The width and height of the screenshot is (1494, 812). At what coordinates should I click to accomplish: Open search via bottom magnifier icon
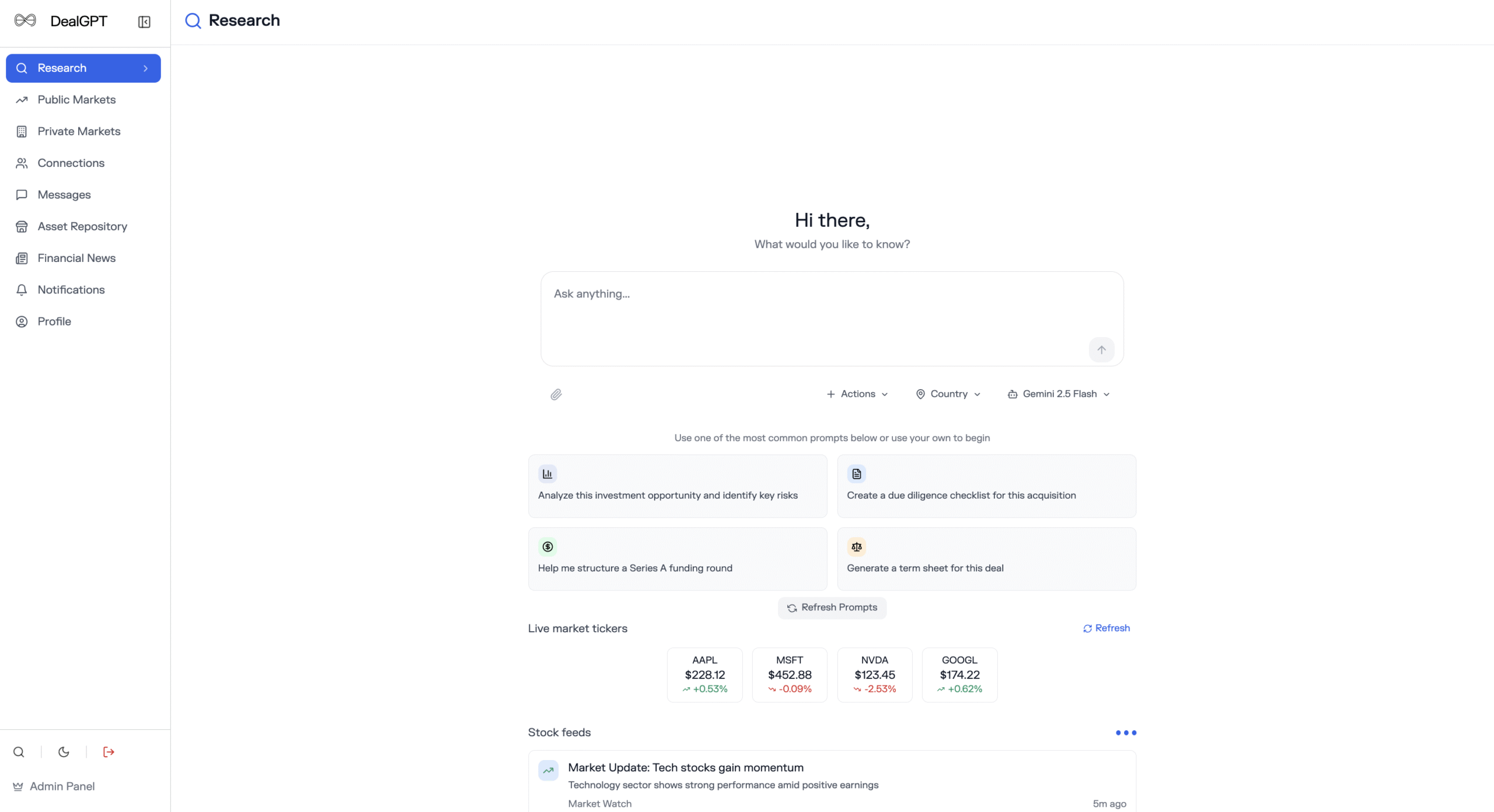point(19,752)
